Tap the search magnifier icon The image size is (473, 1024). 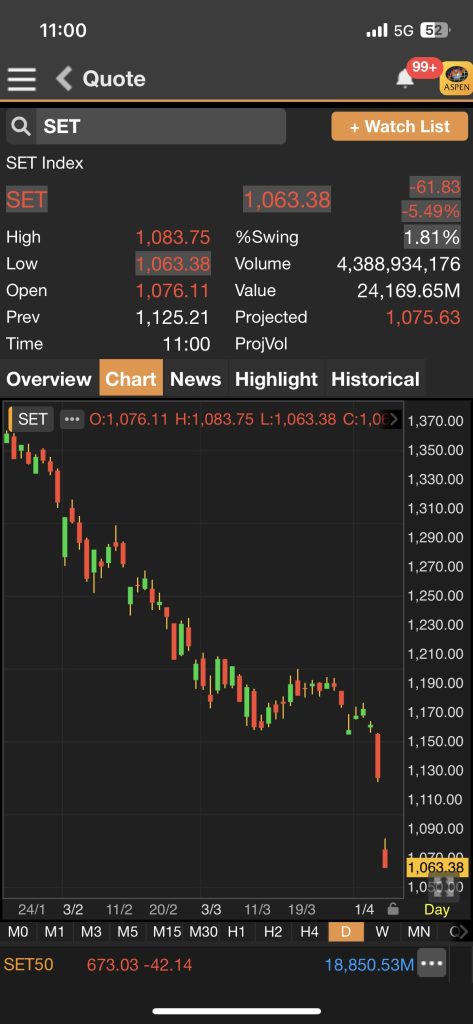pyautogui.click(x=22, y=127)
